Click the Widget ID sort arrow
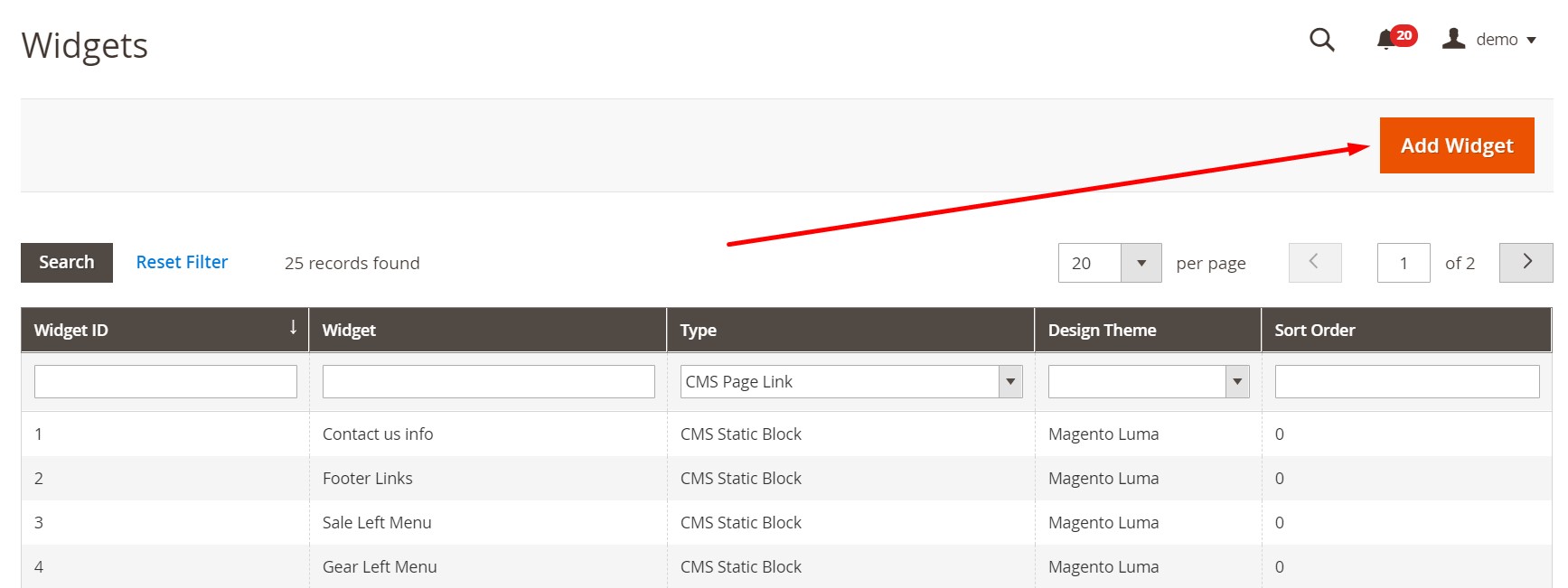This screenshot has height=588, width=1568. pos(293,328)
